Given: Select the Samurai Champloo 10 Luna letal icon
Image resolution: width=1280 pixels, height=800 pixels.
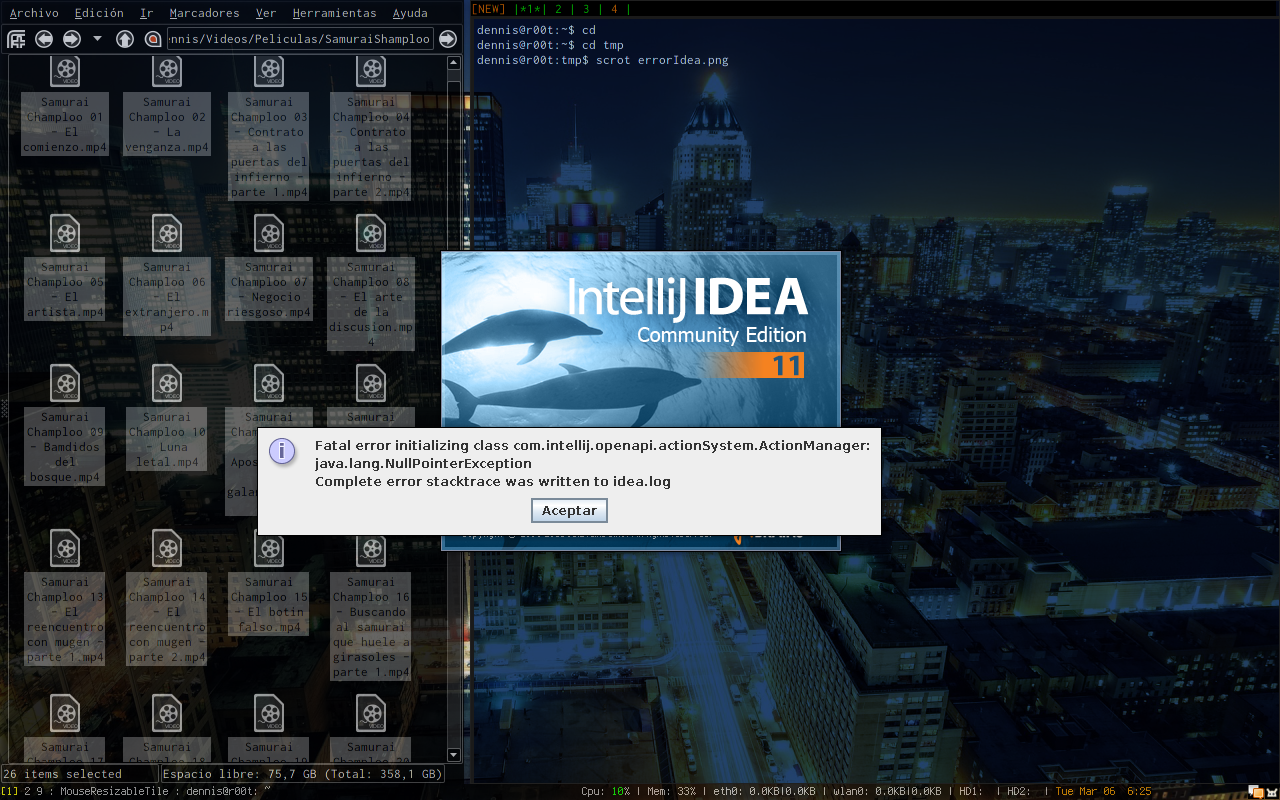Looking at the screenshot, I should [x=167, y=383].
